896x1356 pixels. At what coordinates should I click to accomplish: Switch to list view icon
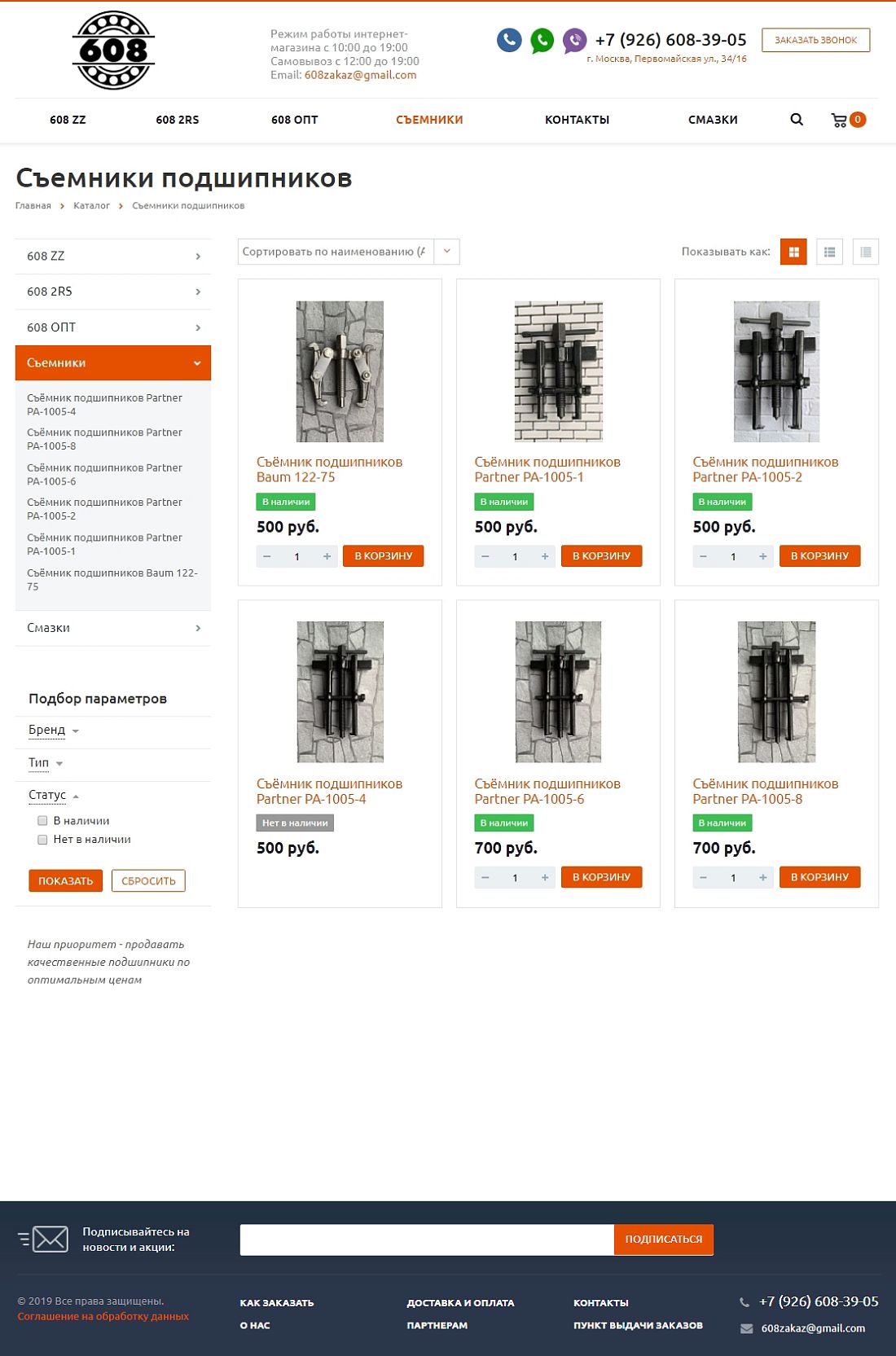pyautogui.click(x=829, y=252)
